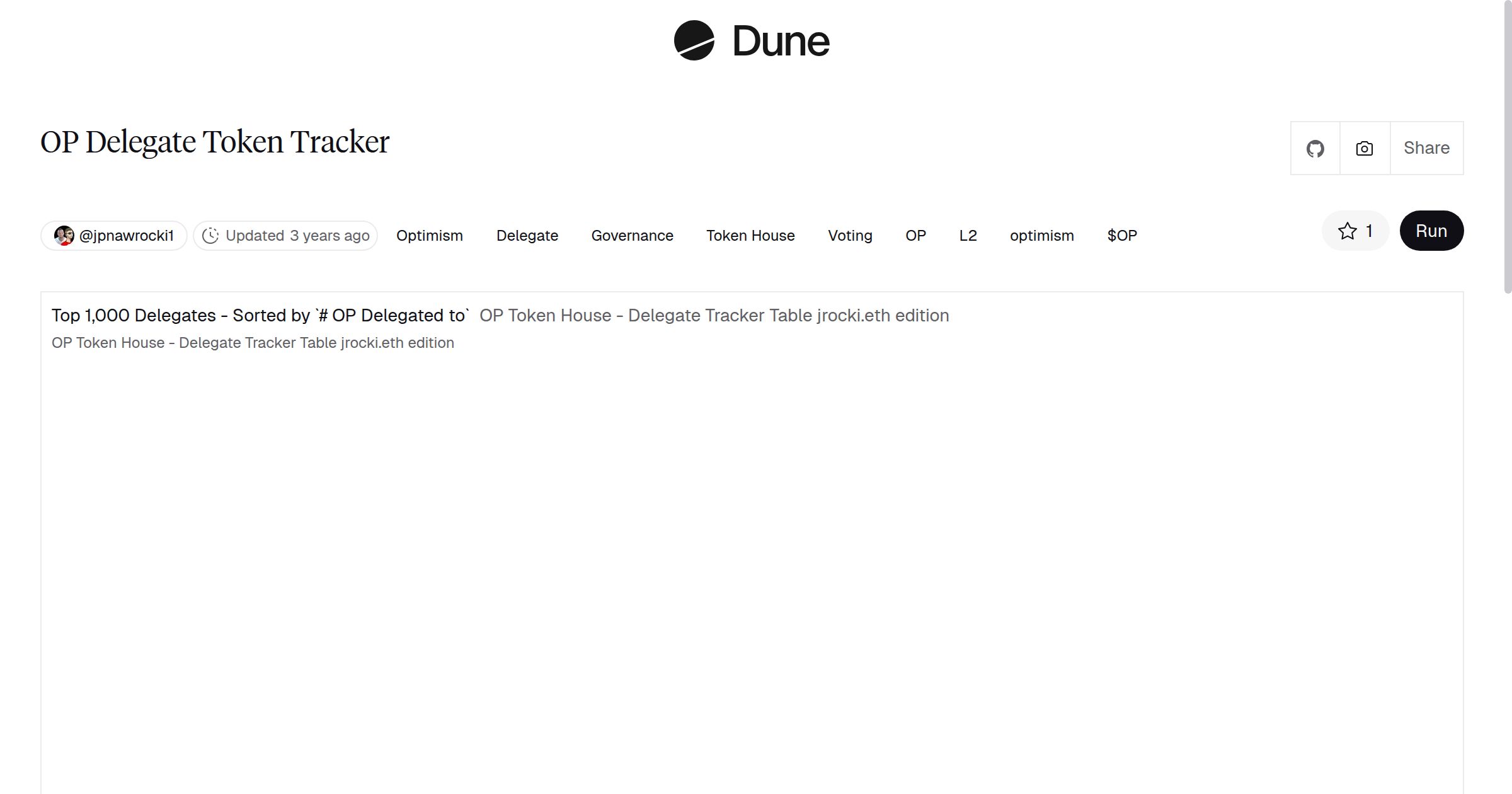Select the Voting tag
The image size is (1512, 794).
pos(850,235)
